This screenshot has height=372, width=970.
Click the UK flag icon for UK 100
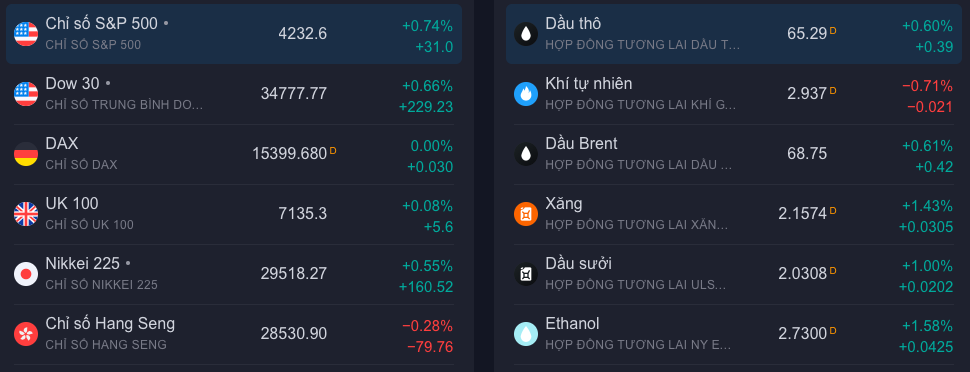(26, 214)
